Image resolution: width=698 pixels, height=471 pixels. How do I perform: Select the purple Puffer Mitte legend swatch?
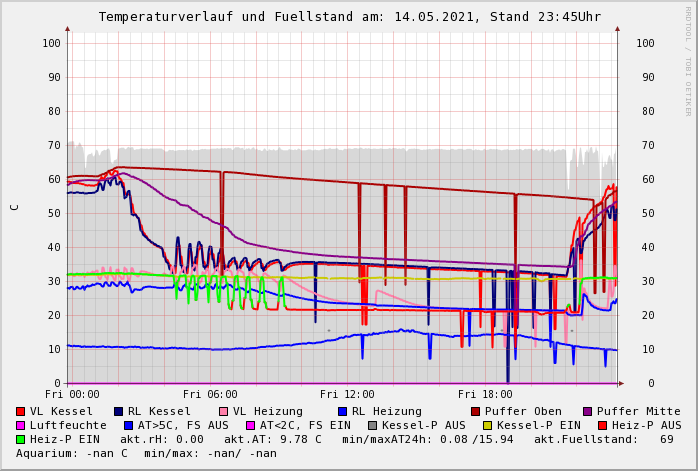pyautogui.click(x=588, y=411)
